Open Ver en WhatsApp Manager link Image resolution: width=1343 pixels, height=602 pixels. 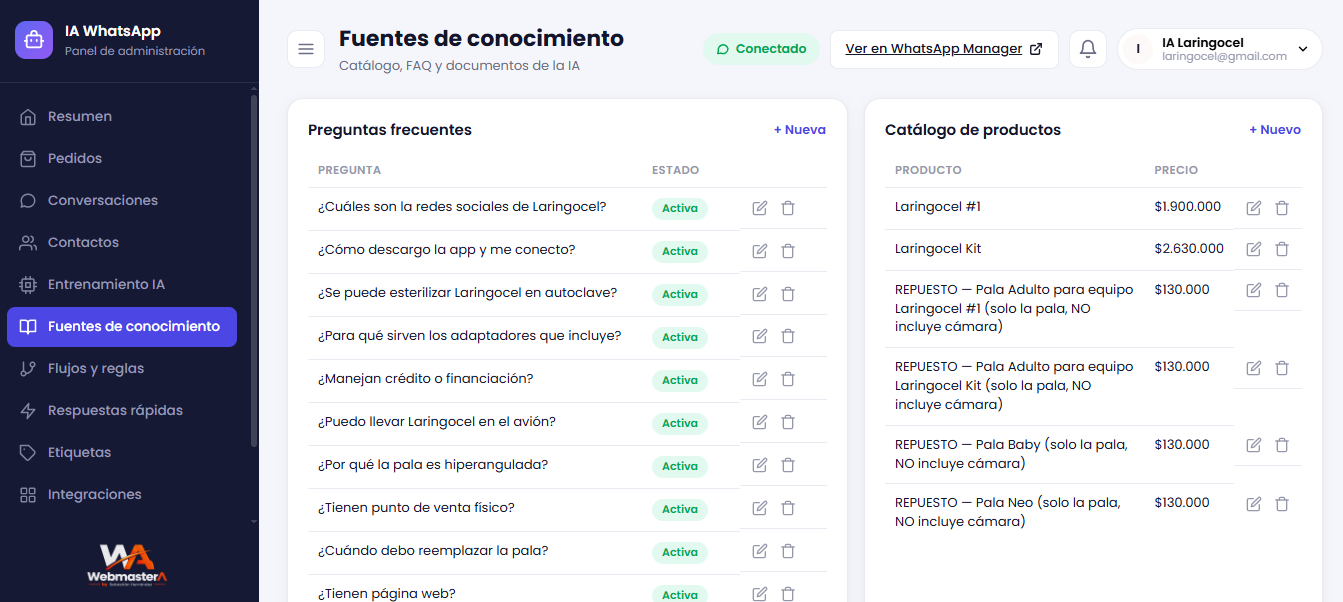944,49
